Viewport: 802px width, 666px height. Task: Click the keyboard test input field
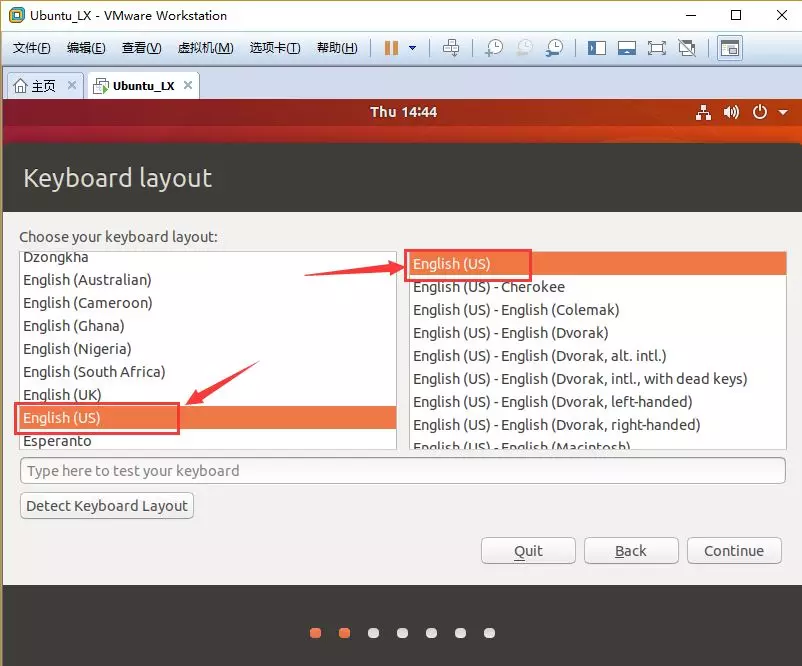(x=403, y=471)
